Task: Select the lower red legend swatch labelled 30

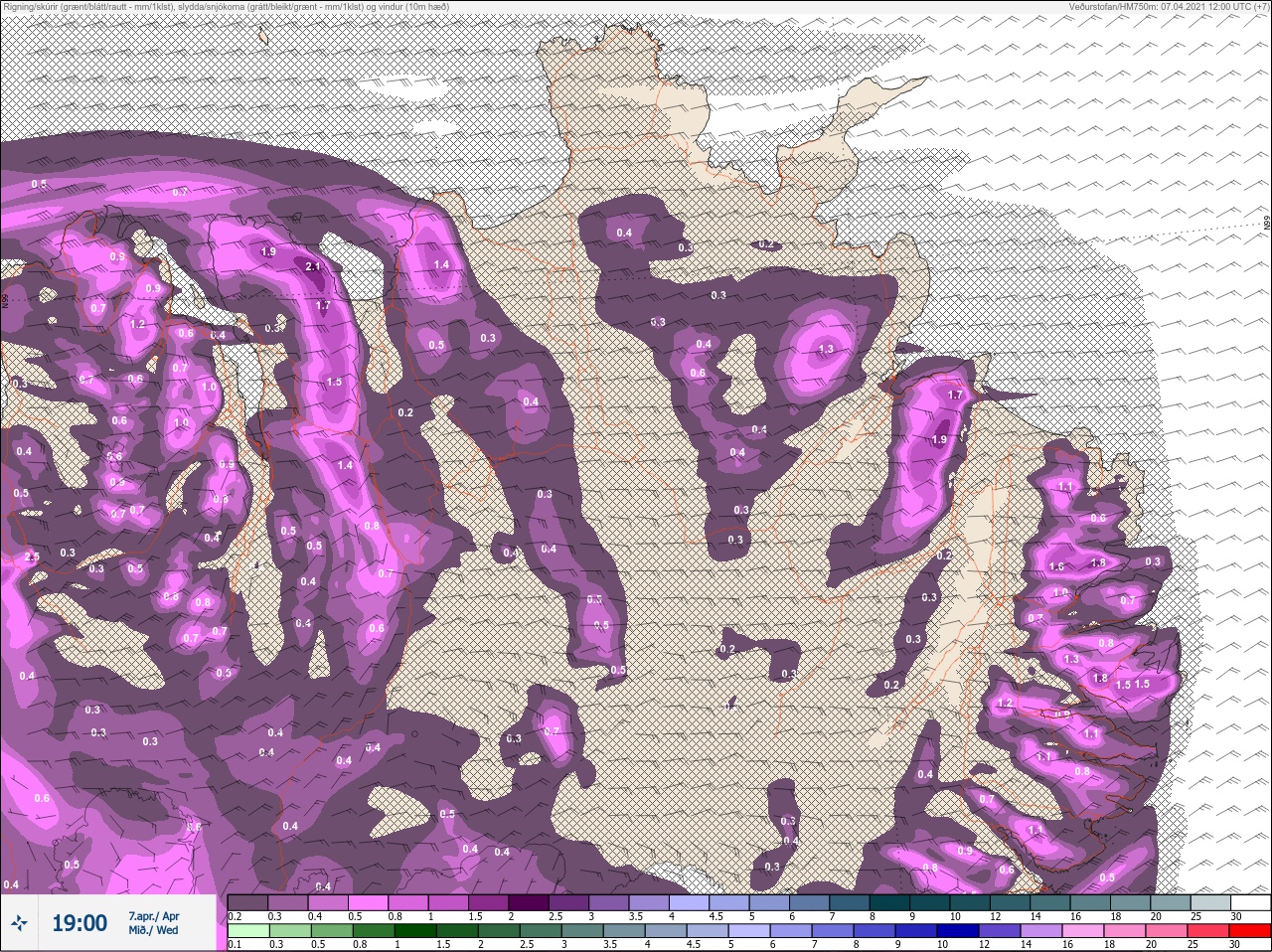Action: pyautogui.click(x=1250, y=931)
